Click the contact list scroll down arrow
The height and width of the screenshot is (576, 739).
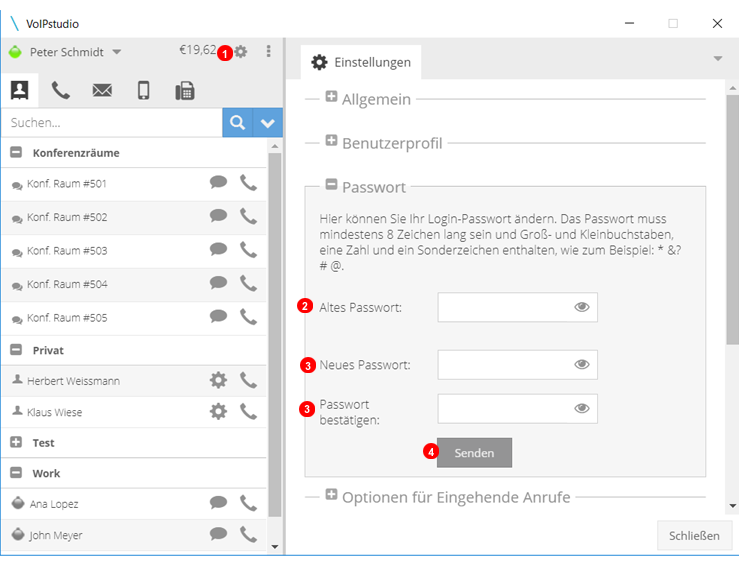[275, 547]
